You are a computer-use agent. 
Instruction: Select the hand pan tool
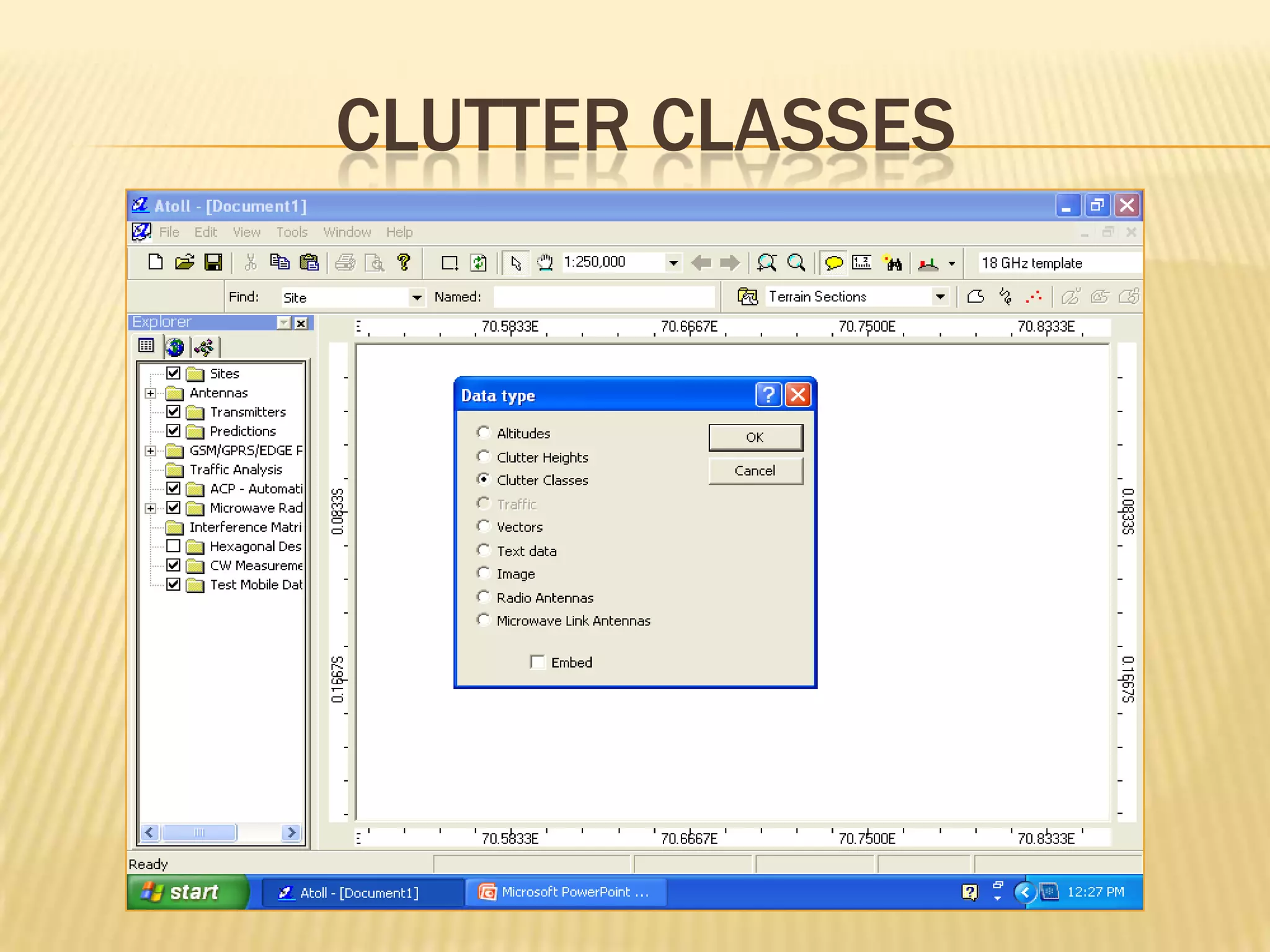point(544,263)
